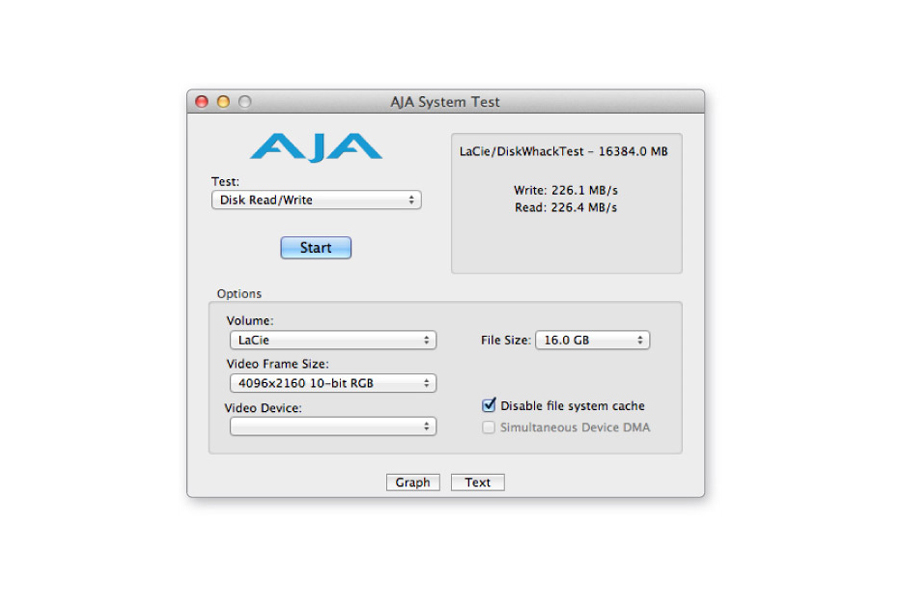Minimize the AJA System Test window
This screenshot has width=900, height=600.
(x=223, y=102)
